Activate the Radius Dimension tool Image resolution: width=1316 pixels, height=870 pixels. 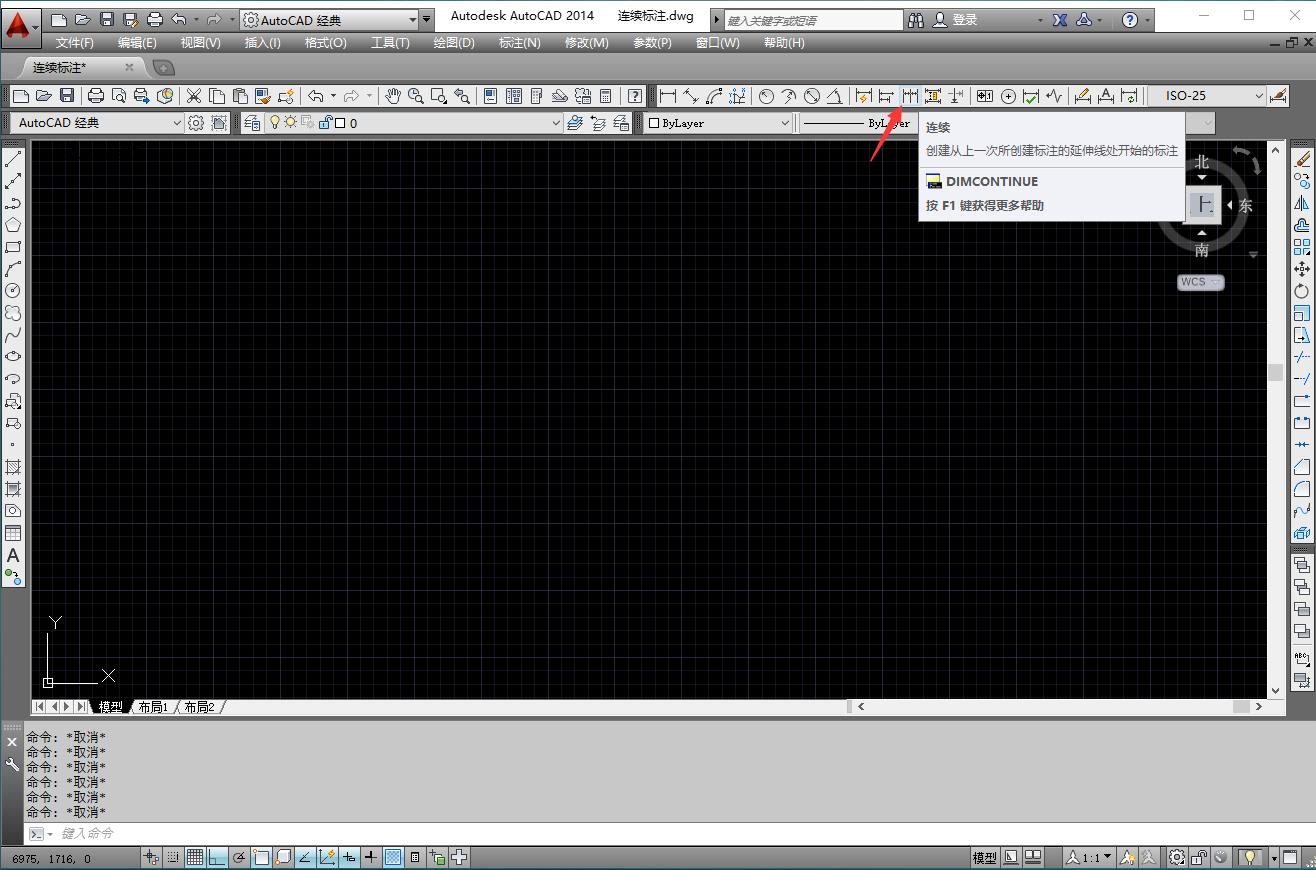[765, 96]
